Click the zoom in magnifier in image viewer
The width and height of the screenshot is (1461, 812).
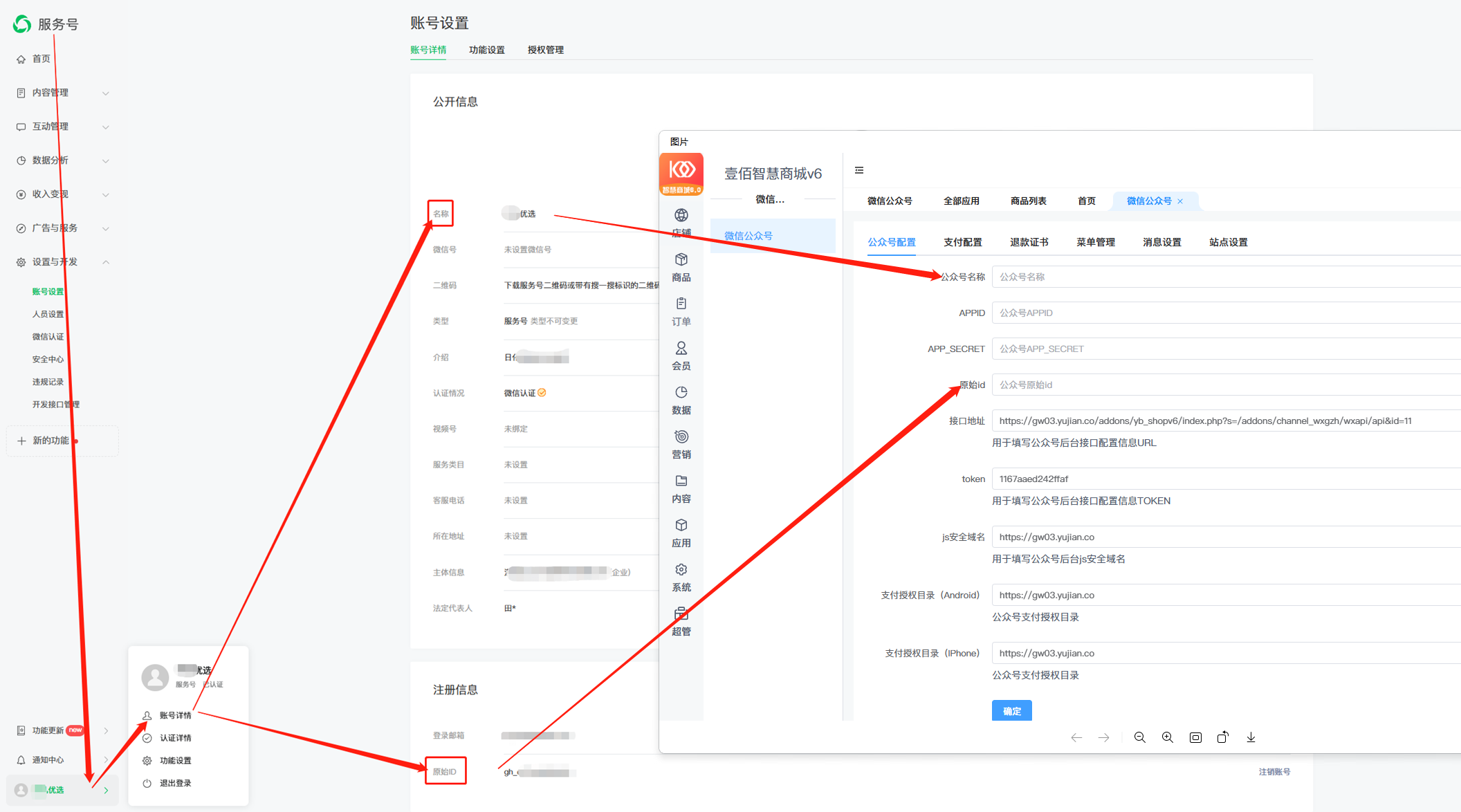click(1168, 737)
